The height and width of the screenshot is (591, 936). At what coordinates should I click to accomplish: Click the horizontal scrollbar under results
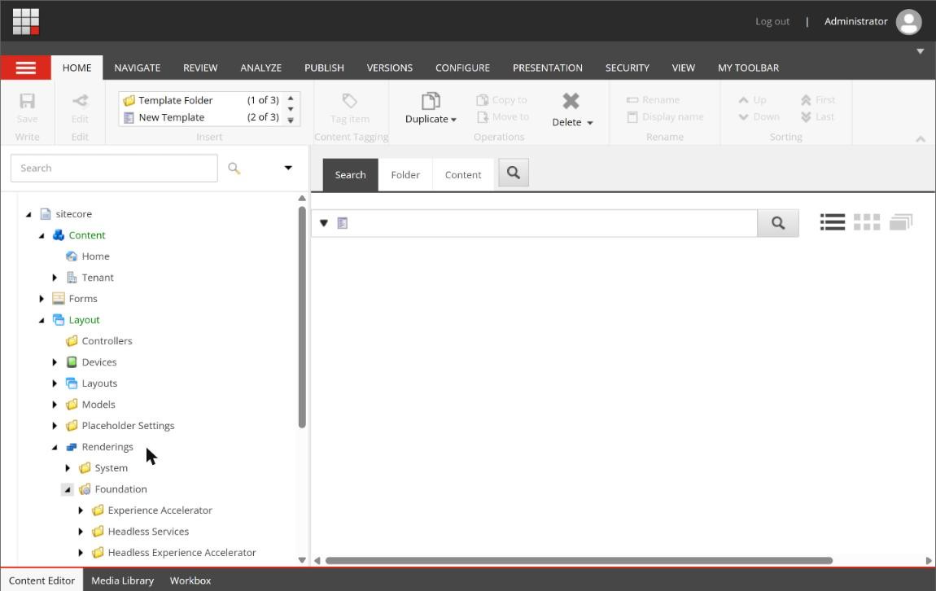578,561
